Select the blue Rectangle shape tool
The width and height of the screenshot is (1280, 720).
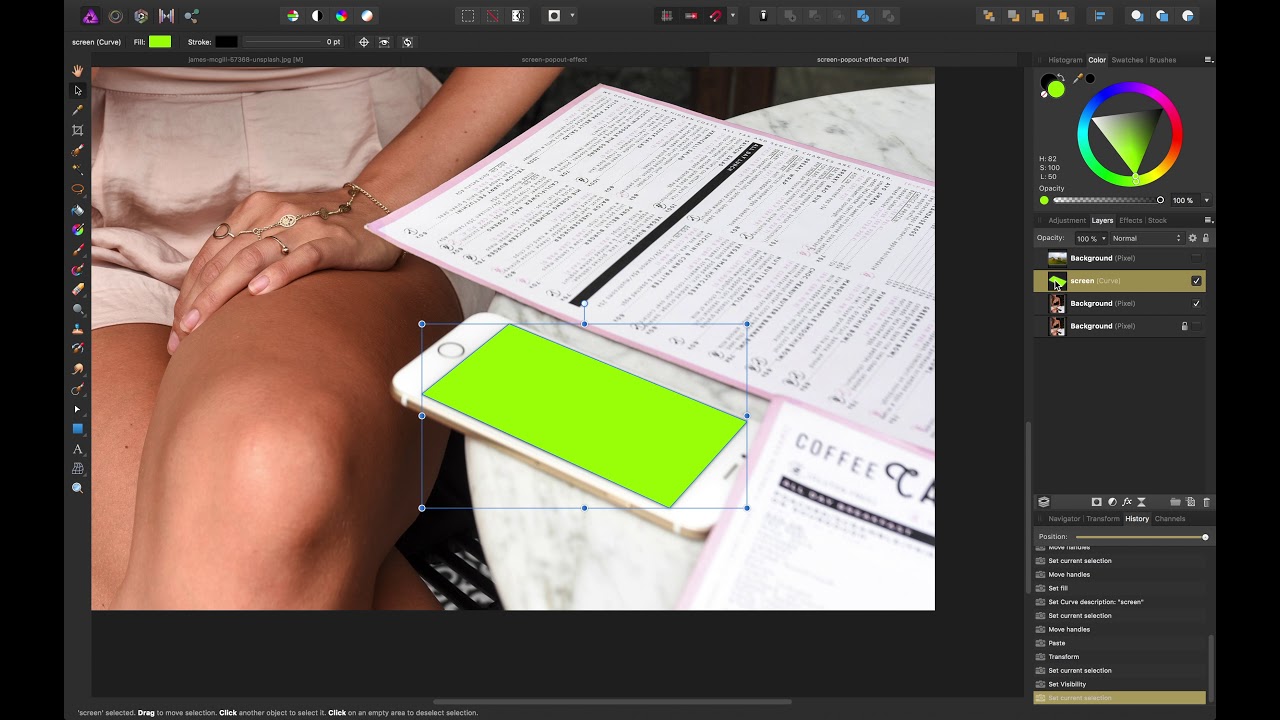(x=77, y=429)
